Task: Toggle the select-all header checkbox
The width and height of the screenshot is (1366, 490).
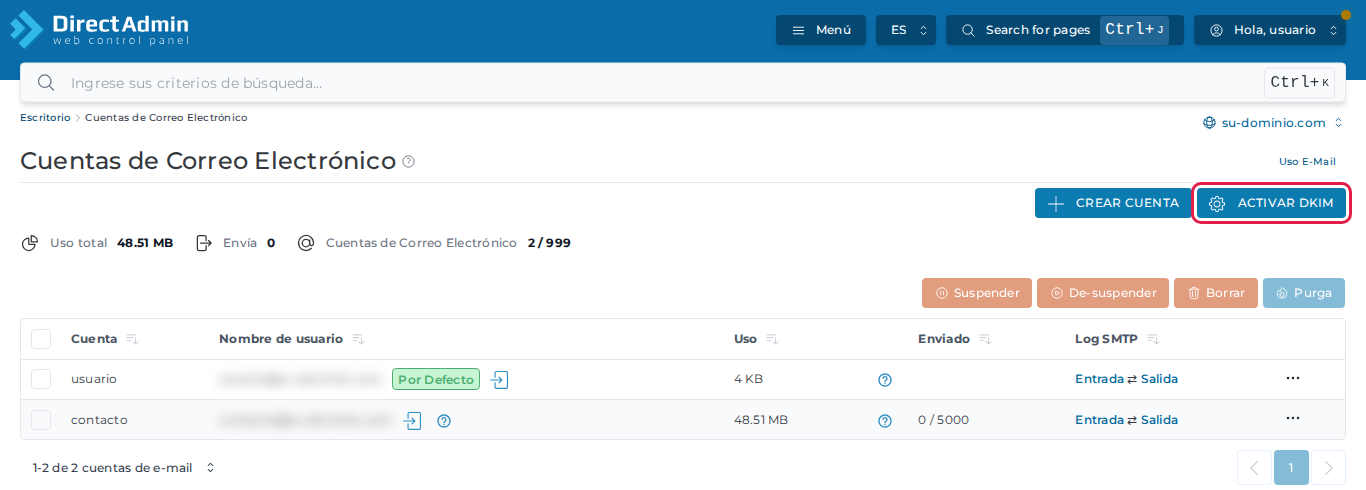Action: click(x=41, y=339)
